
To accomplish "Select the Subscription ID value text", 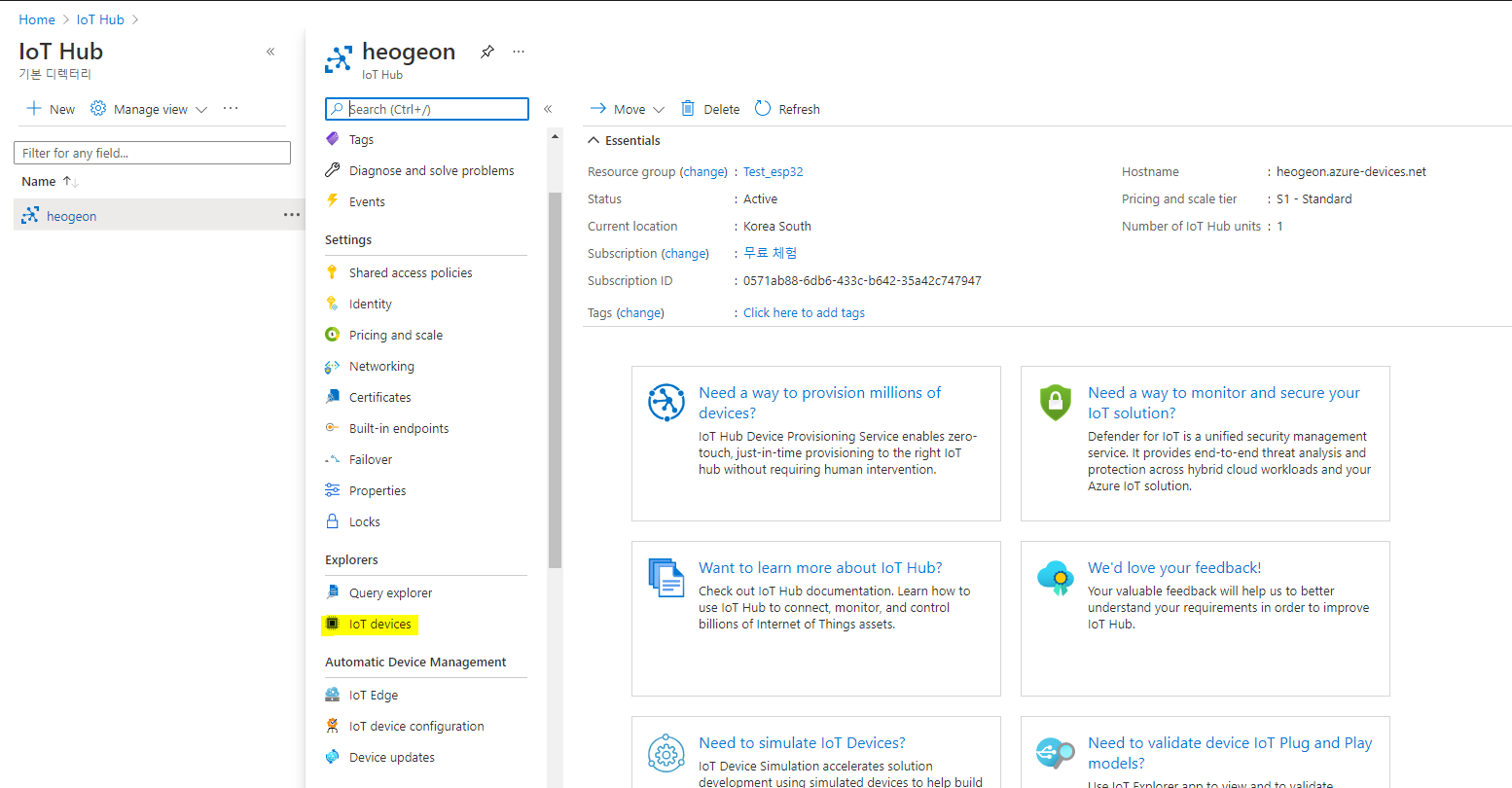I will [x=862, y=280].
